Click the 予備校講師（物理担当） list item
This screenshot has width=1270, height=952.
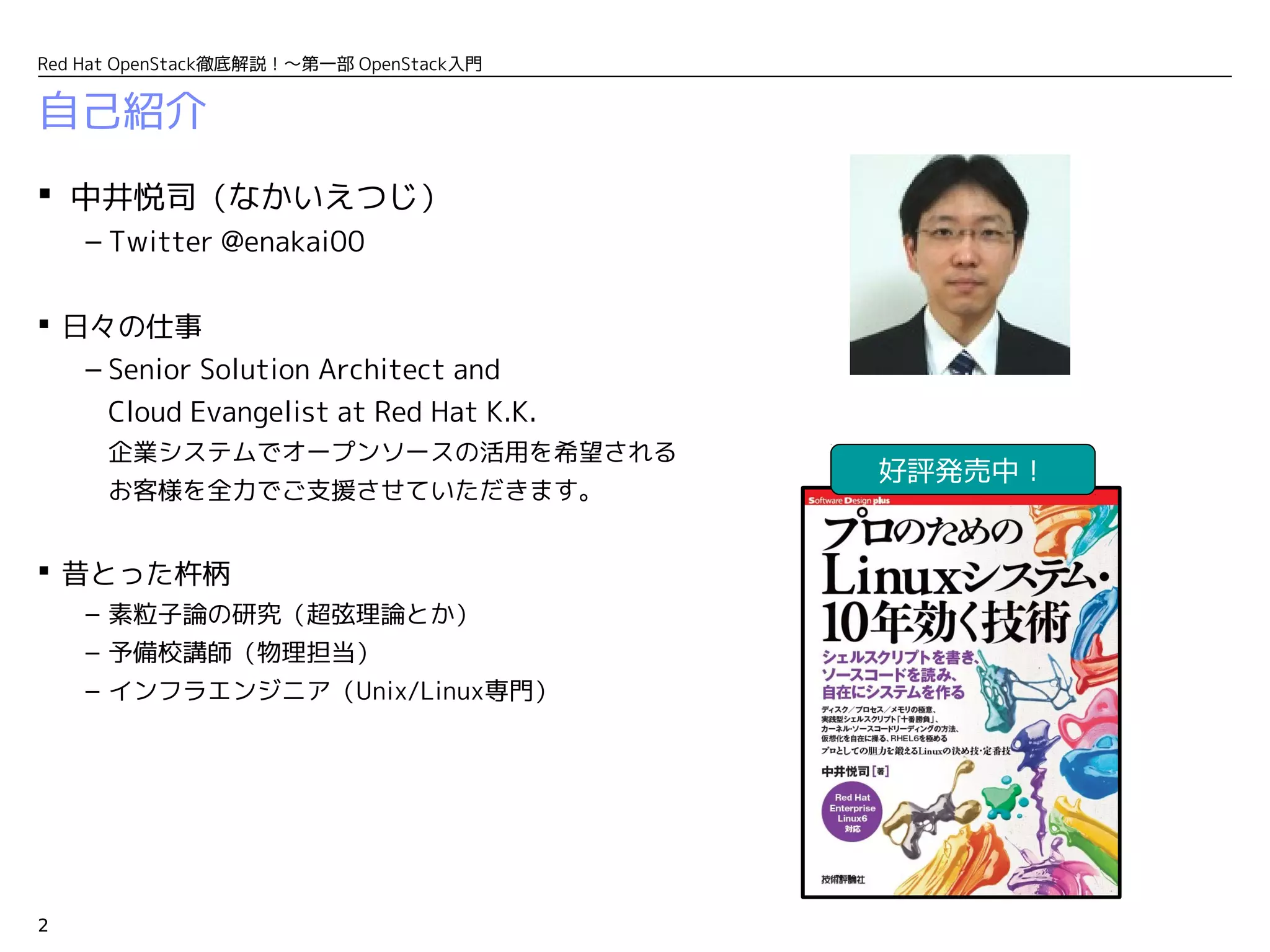239,653
